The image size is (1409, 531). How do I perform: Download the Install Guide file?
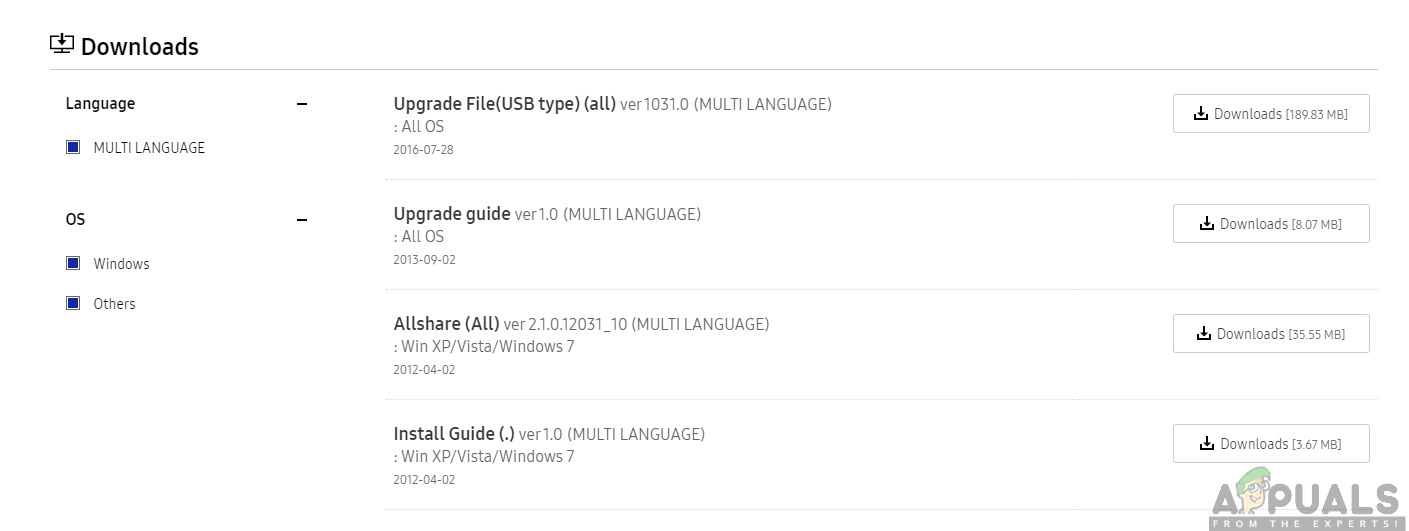coord(1270,444)
